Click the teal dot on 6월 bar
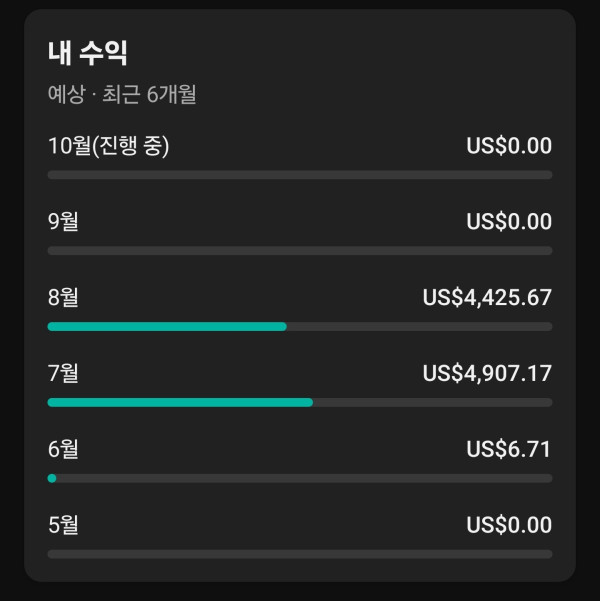 pos(52,478)
